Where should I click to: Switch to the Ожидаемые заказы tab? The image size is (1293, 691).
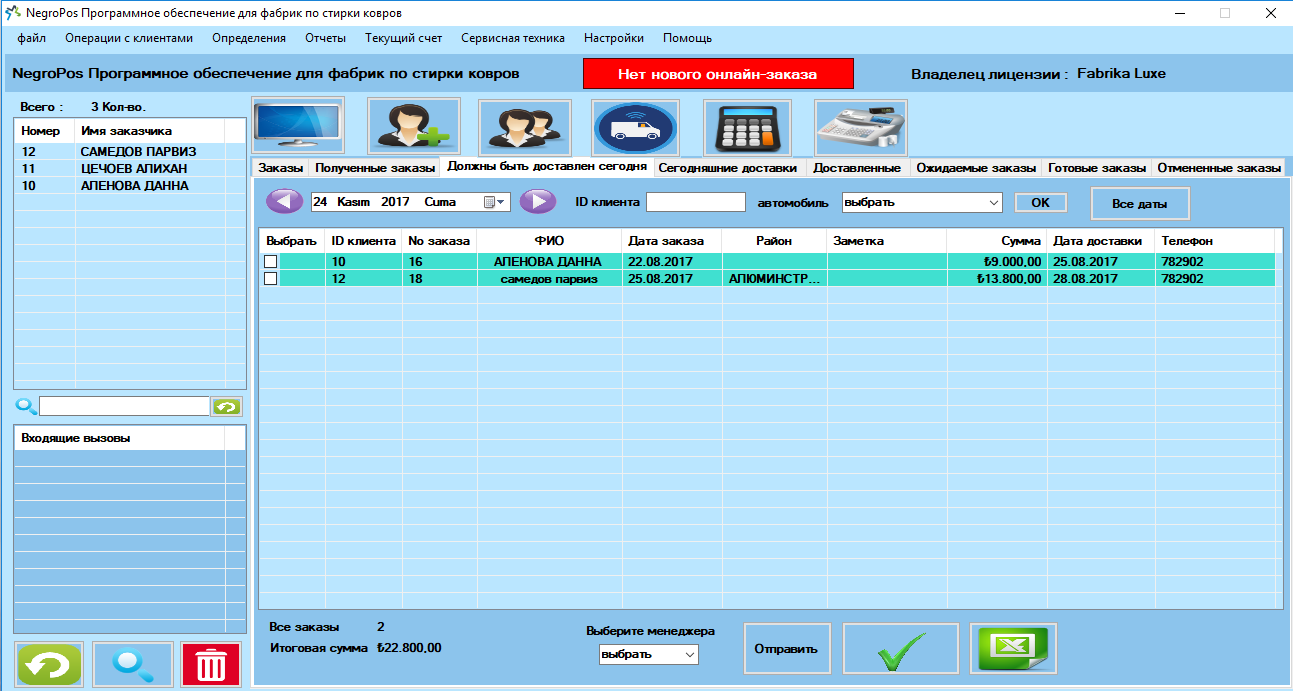[976, 168]
